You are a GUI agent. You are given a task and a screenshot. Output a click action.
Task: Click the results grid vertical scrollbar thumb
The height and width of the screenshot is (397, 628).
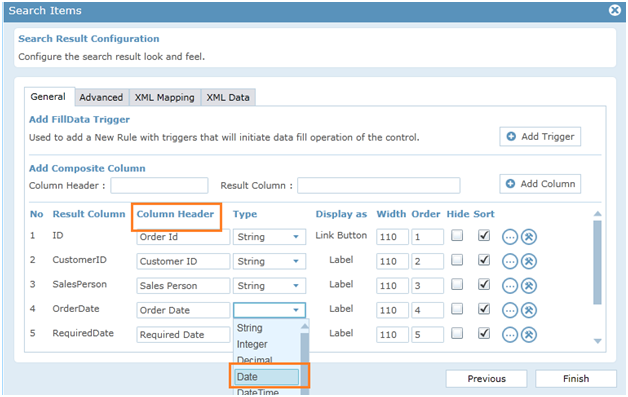597,262
